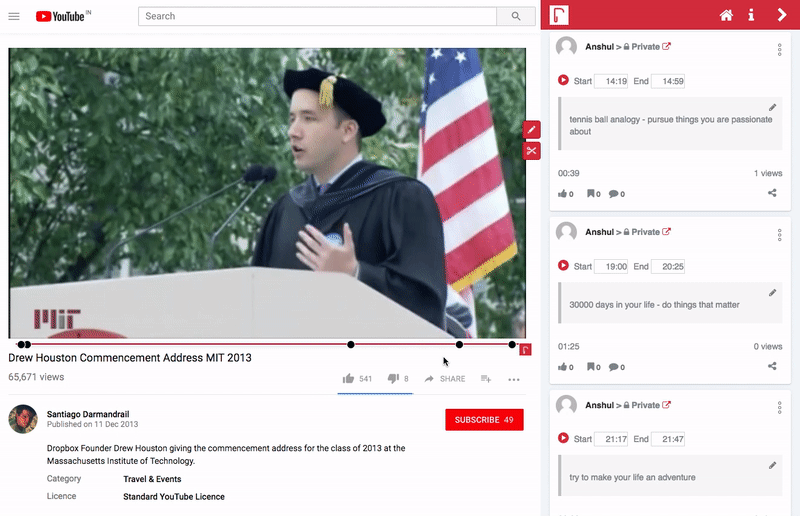This screenshot has height=516, width=800.
Task: Click the red scissors clip button beside video
Action: click(x=531, y=151)
